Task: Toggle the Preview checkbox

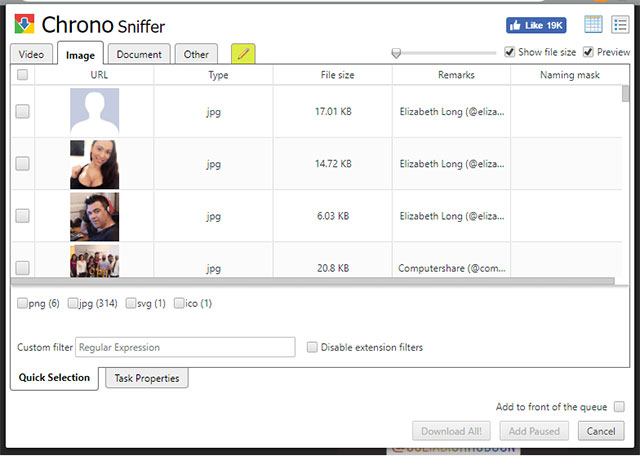Action: tap(588, 52)
